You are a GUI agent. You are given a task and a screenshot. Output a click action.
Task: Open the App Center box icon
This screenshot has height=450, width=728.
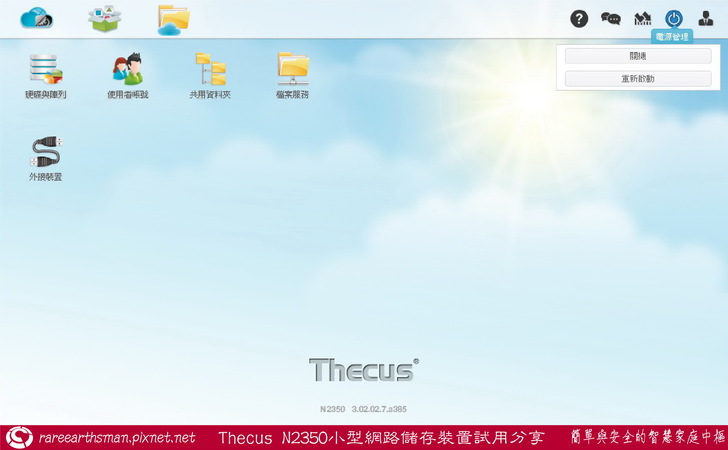click(x=104, y=19)
